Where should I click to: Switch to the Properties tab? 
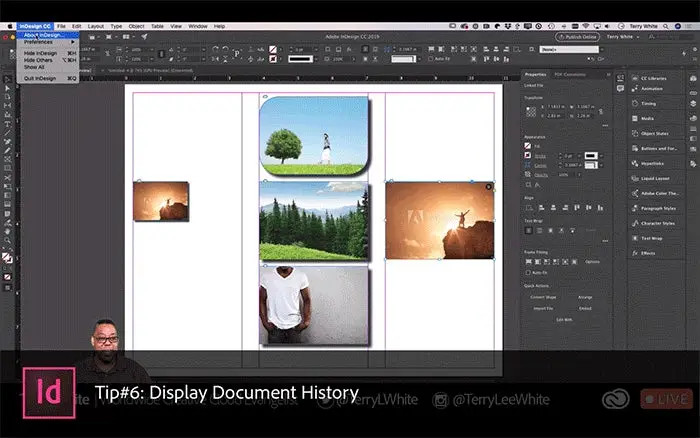coord(536,74)
